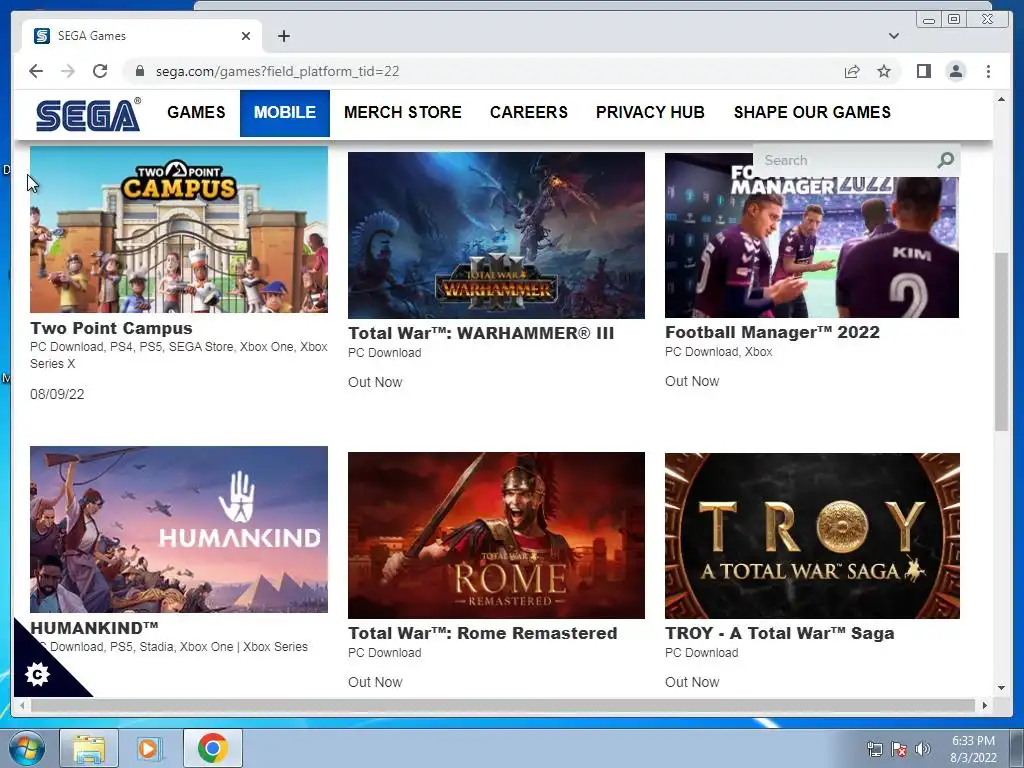The image size is (1024, 768).
Task: Open Total War: Rome Remastered title
Action: pyautogui.click(x=482, y=633)
